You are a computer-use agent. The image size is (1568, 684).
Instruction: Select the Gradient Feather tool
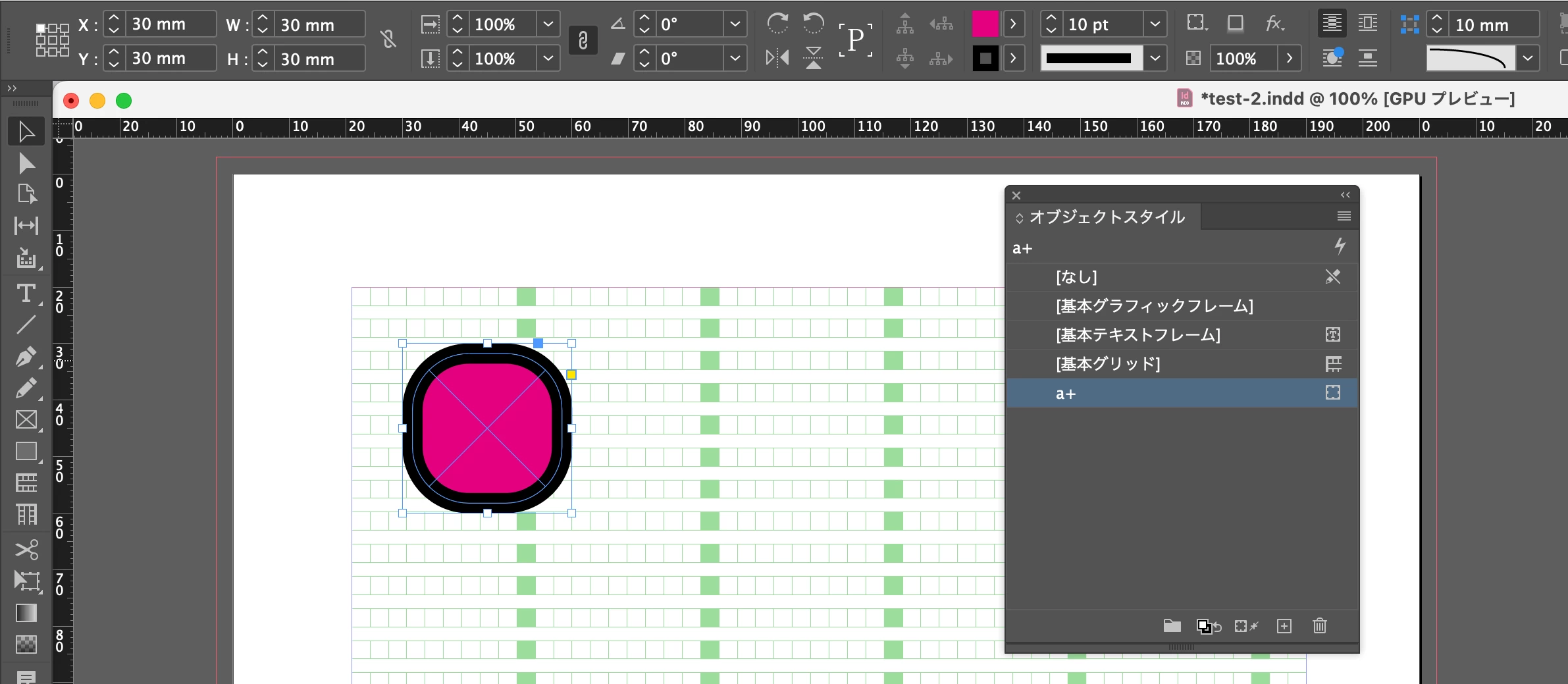click(x=26, y=644)
